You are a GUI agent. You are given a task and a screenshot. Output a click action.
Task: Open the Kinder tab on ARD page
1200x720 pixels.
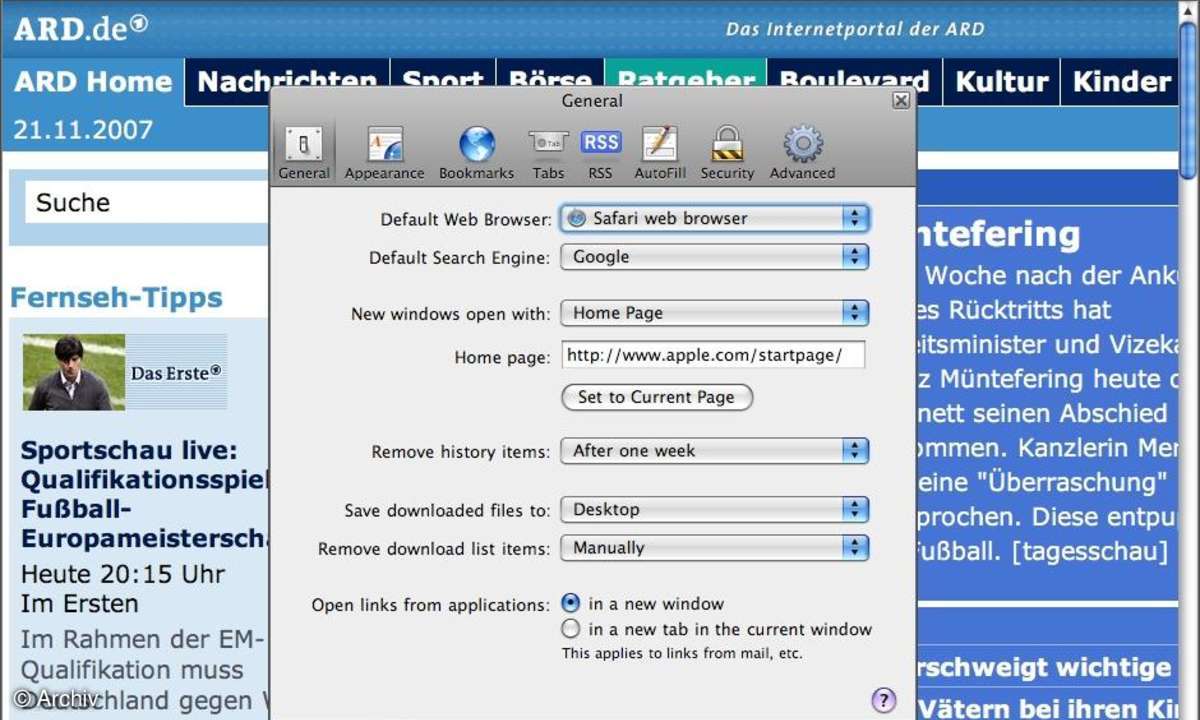coord(1121,82)
